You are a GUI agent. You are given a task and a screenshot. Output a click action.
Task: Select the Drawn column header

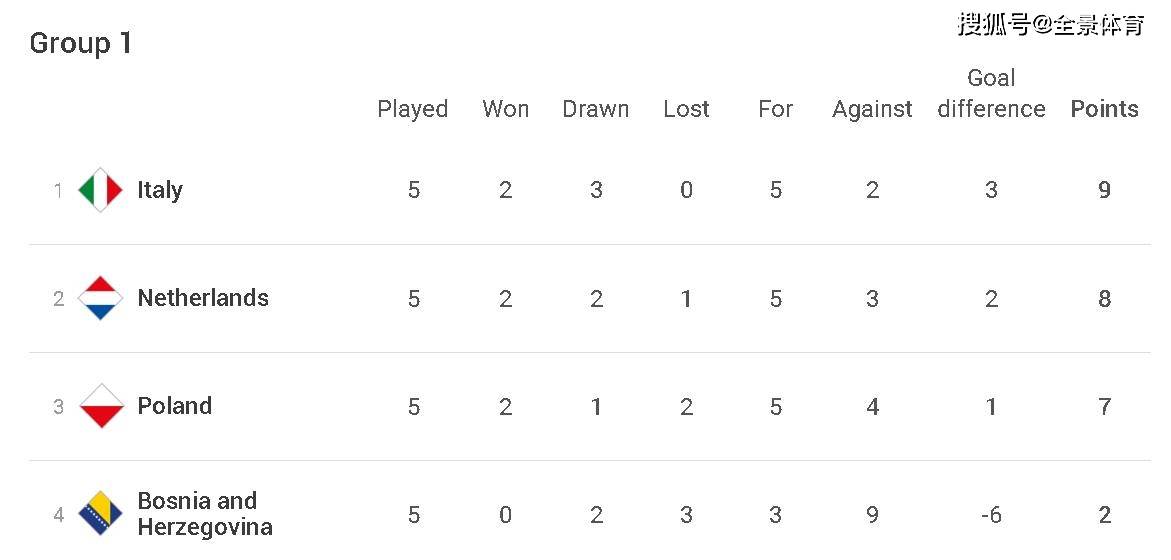596,109
